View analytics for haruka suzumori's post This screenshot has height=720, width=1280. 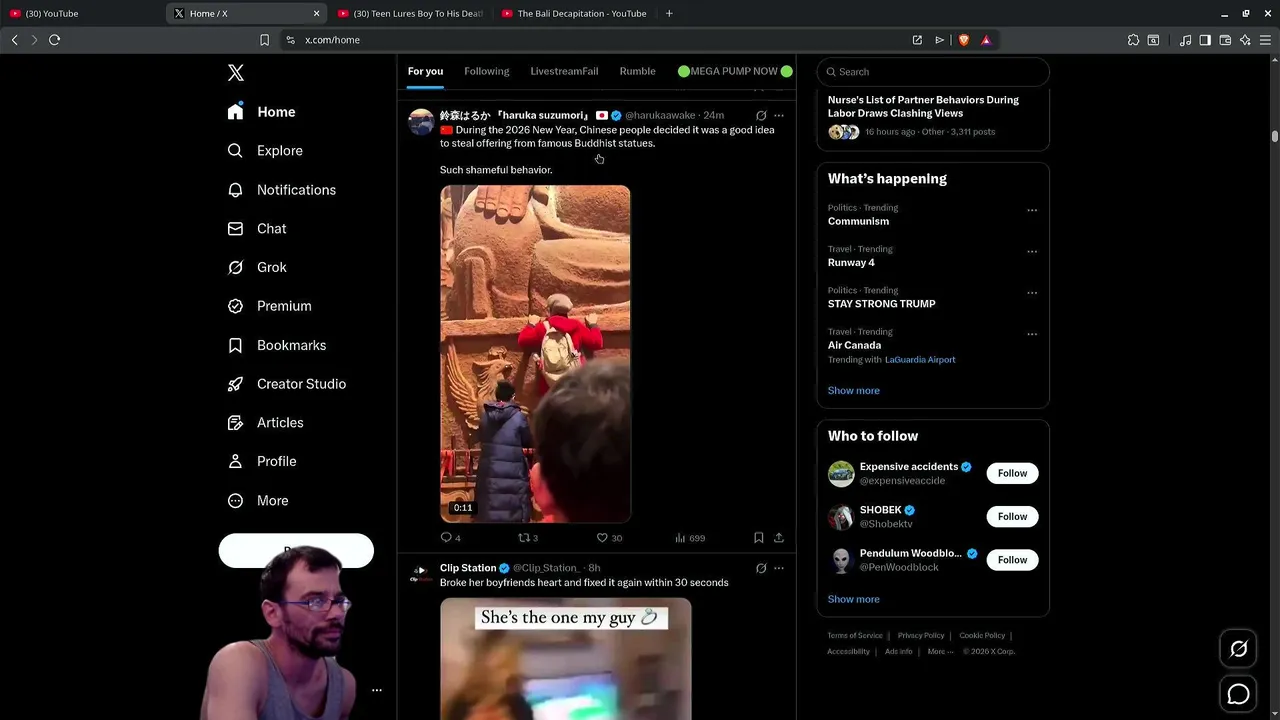coord(689,538)
